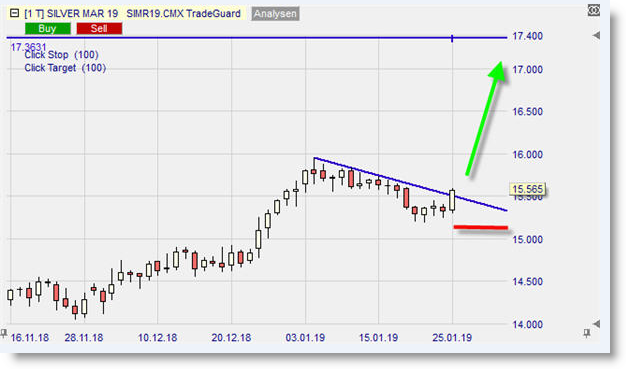Click the 17.000 price axis label
The height and width of the screenshot is (369, 626).
527,69
